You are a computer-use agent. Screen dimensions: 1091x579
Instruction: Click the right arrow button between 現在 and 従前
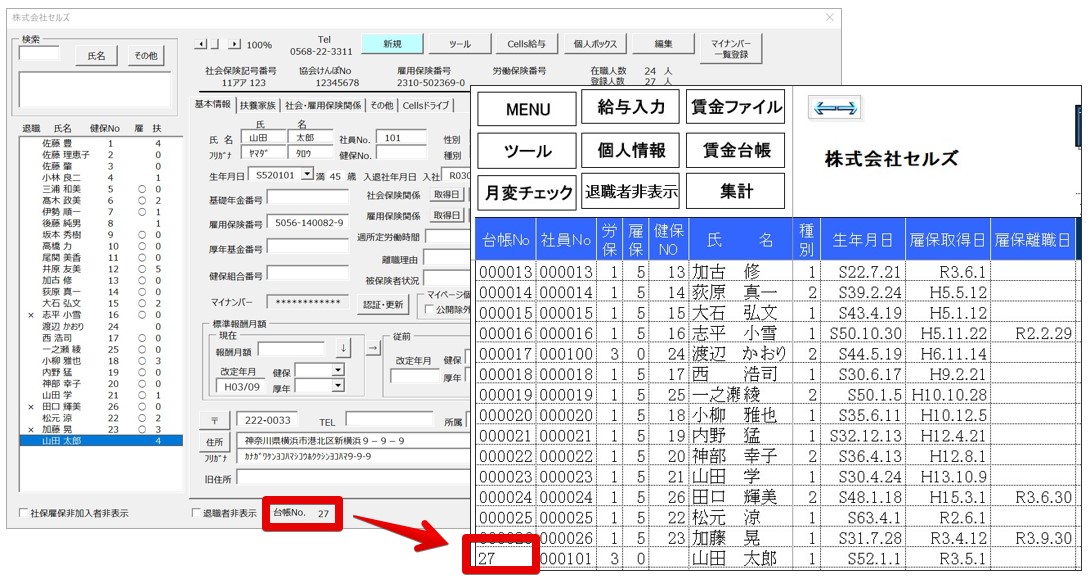[374, 347]
